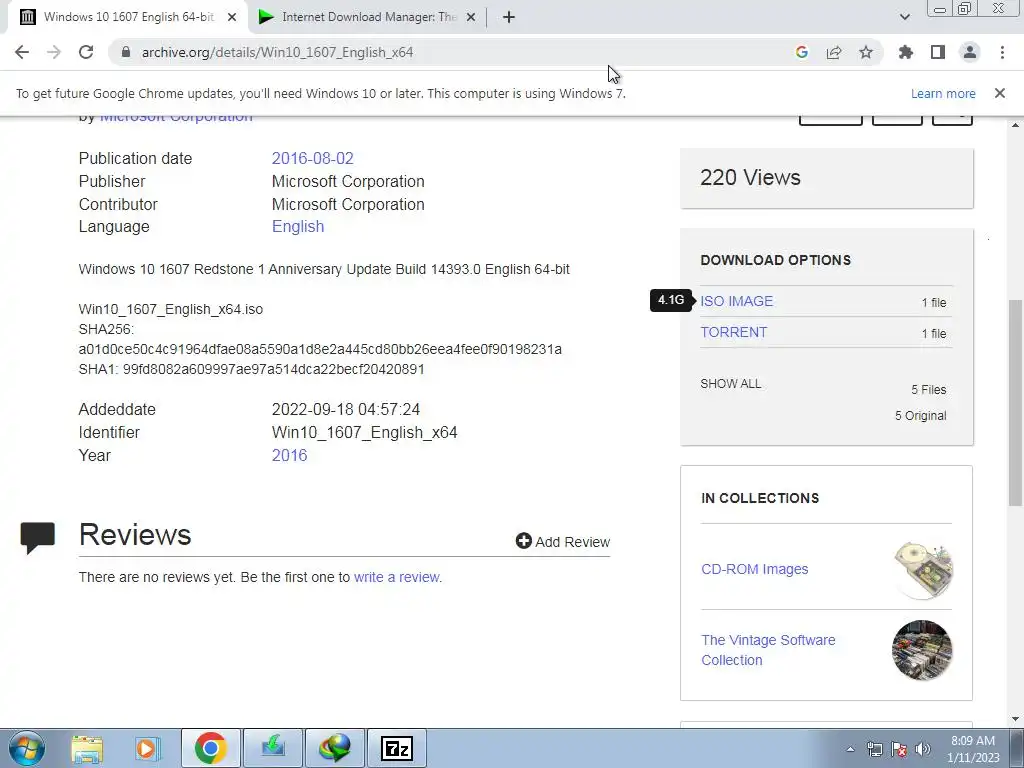Screen dimensions: 1024x768
Task: Bookmark this page with the star
Action: pyautogui.click(x=866, y=52)
